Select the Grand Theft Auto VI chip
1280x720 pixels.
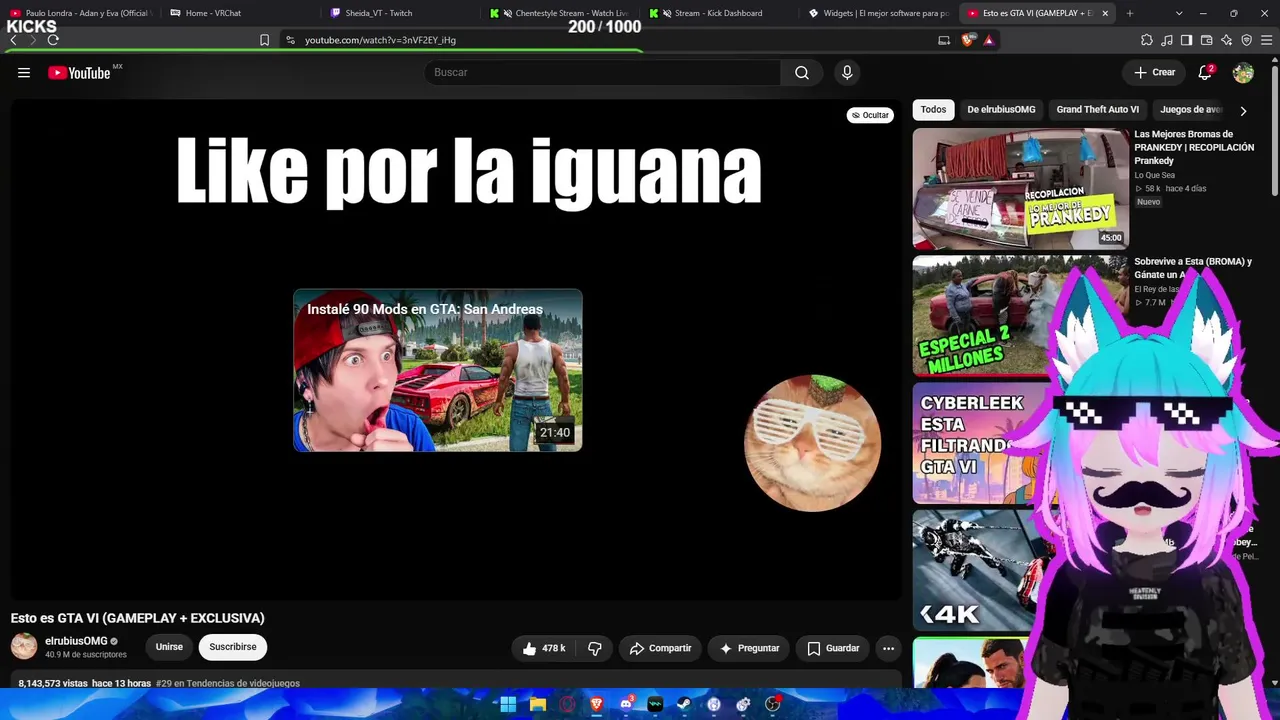click(1098, 110)
